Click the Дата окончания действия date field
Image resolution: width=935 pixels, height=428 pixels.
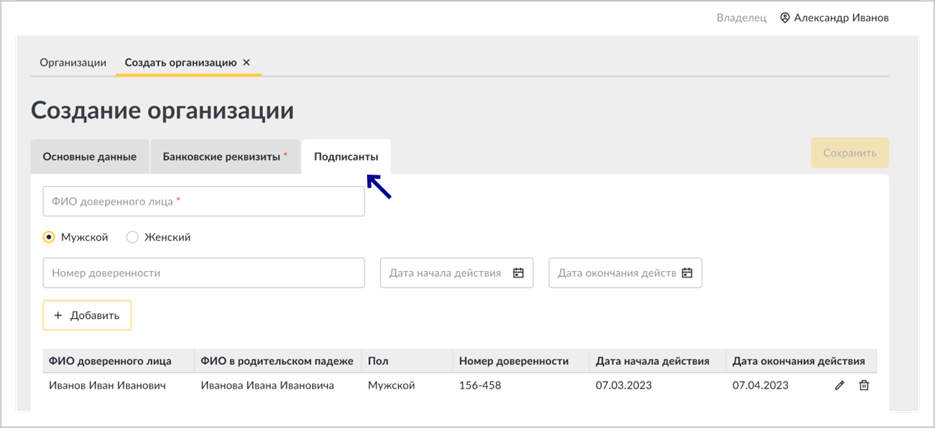pyautogui.click(x=625, y=273)
